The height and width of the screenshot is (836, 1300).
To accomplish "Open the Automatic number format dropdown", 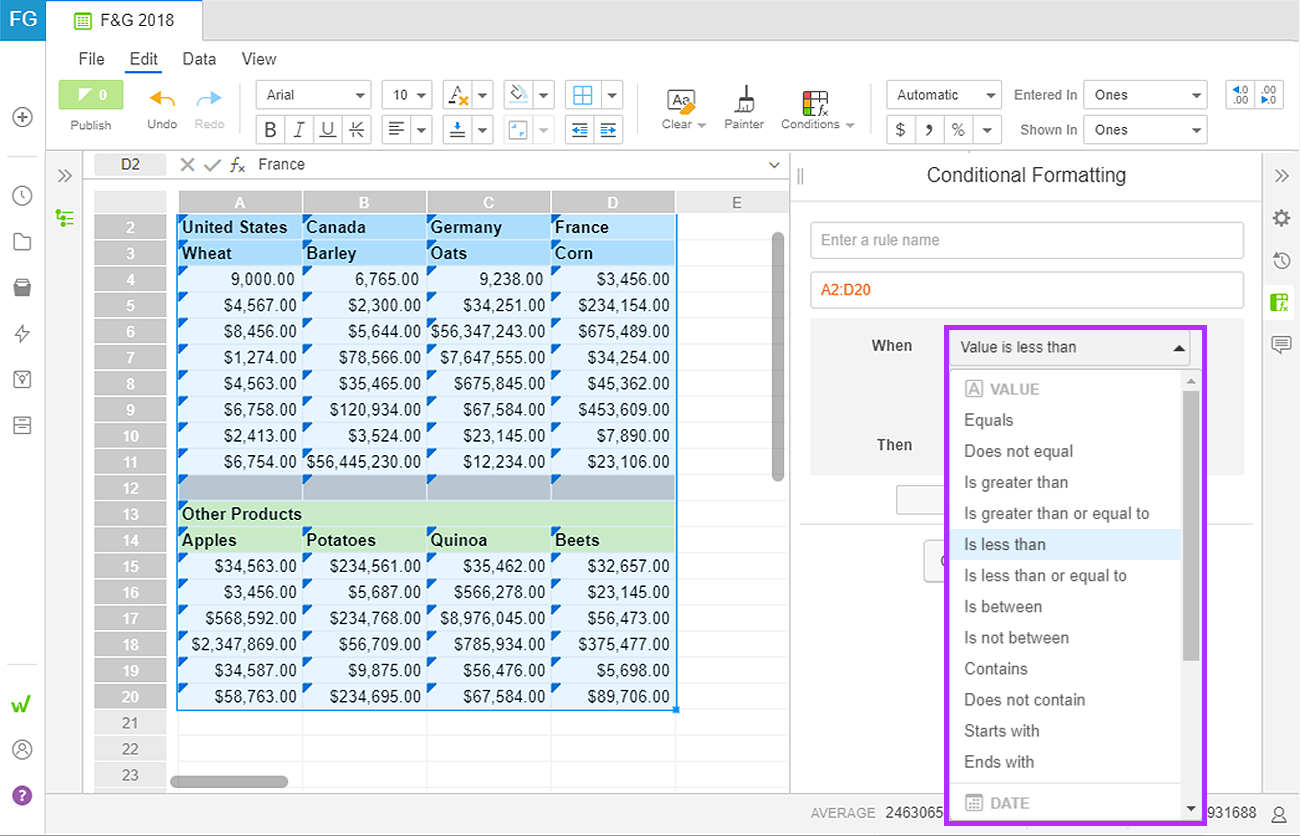I will pyautogui.click(x=944, y=95).
